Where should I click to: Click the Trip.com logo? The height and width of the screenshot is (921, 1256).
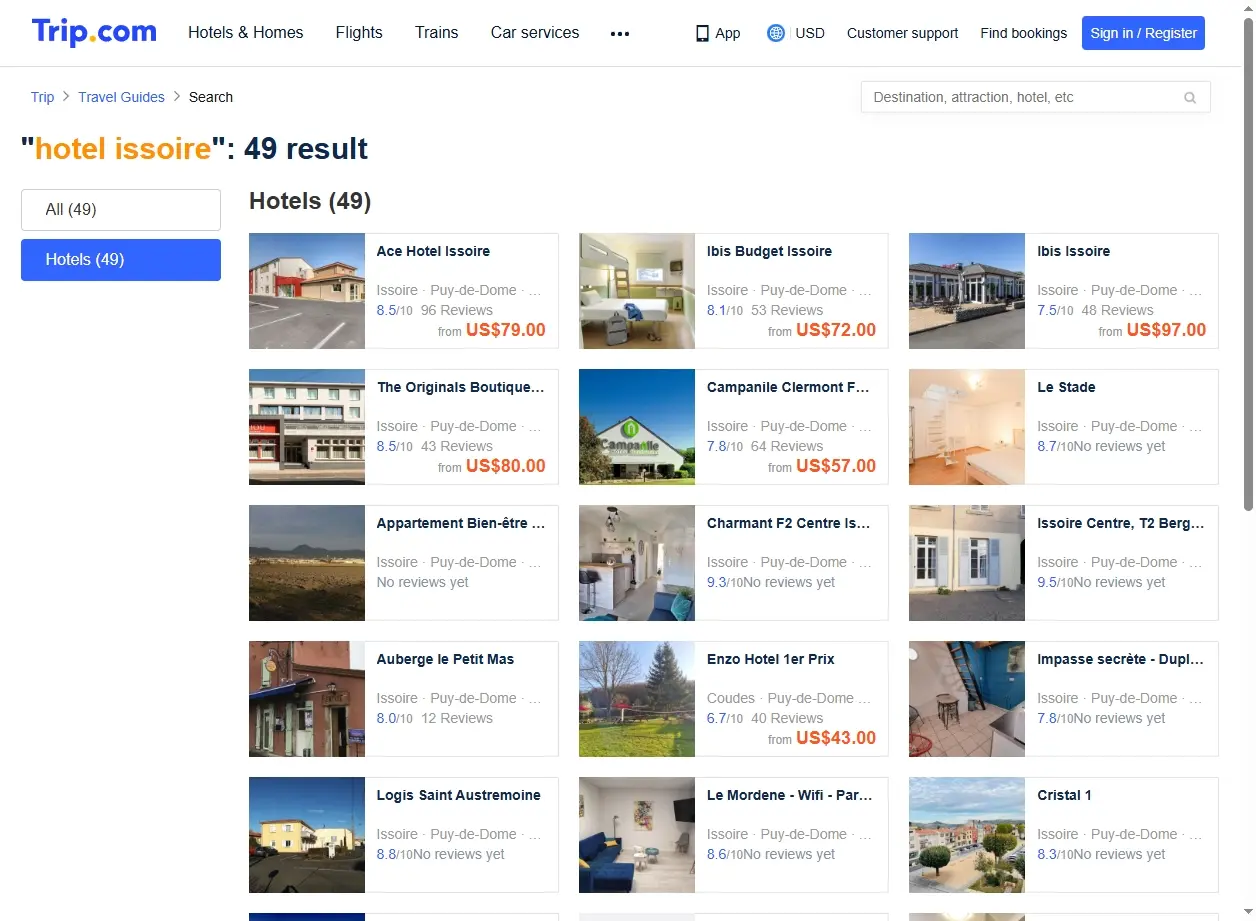(x=94, y=32)
